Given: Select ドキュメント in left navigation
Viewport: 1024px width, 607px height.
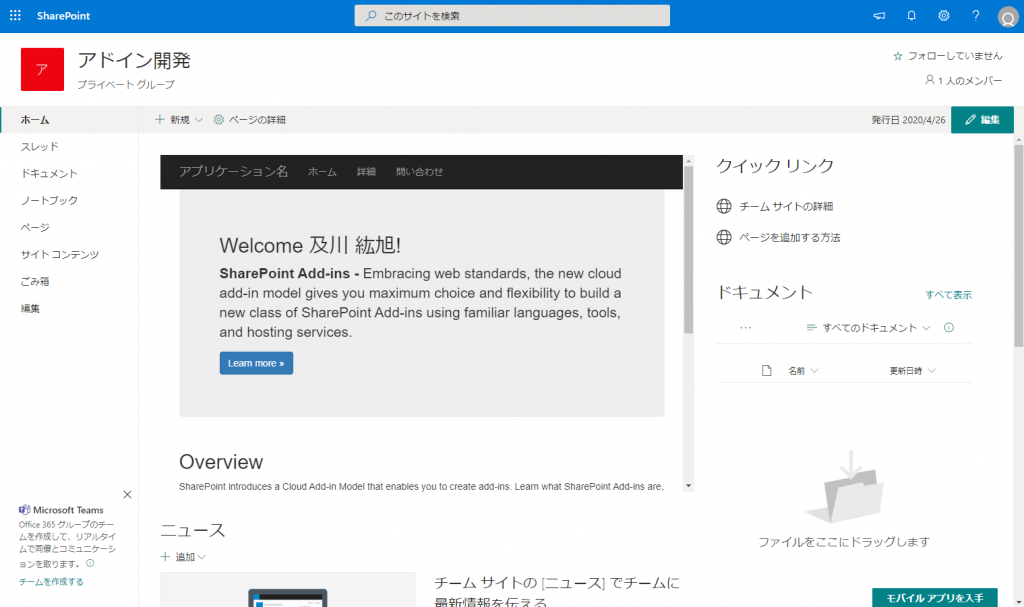Looking at the screenshot, I should 49,173.
